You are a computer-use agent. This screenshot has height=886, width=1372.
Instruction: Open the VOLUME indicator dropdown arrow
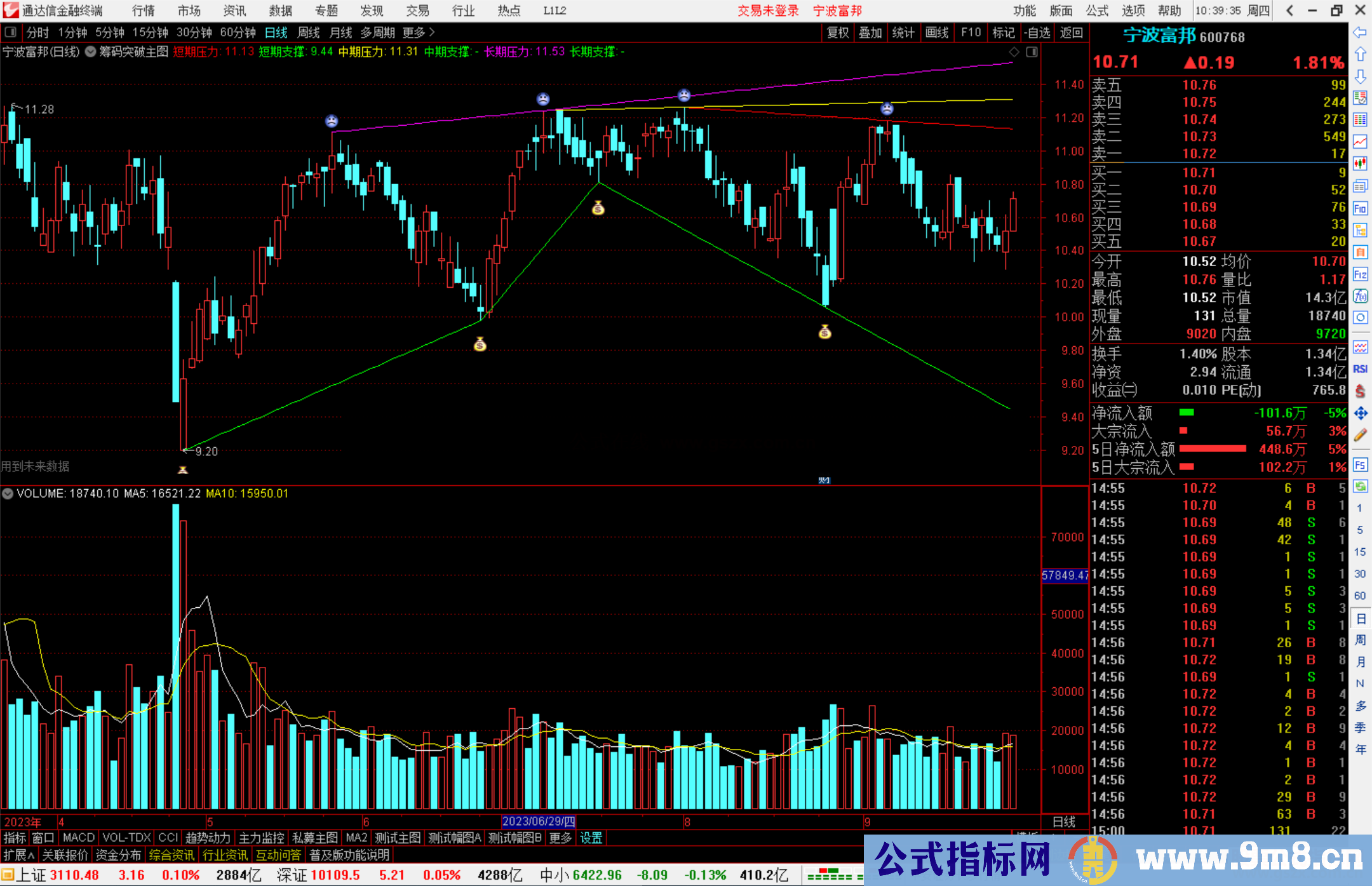tap(8, 493)
